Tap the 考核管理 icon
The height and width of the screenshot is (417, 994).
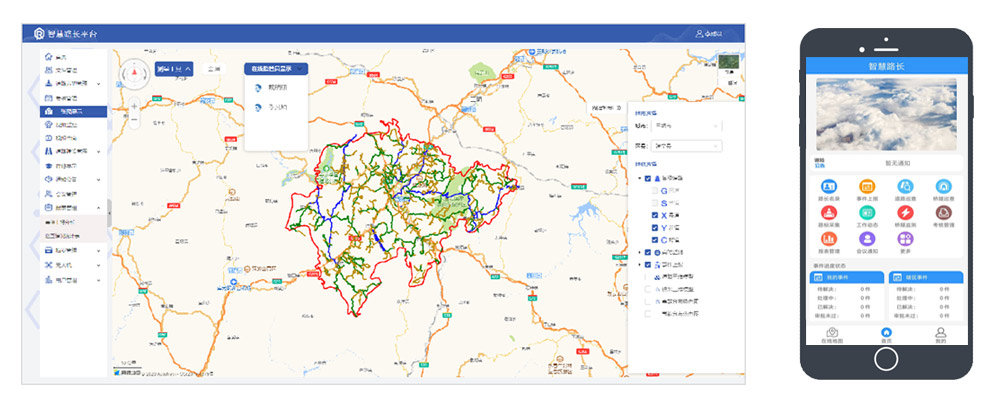942,214
